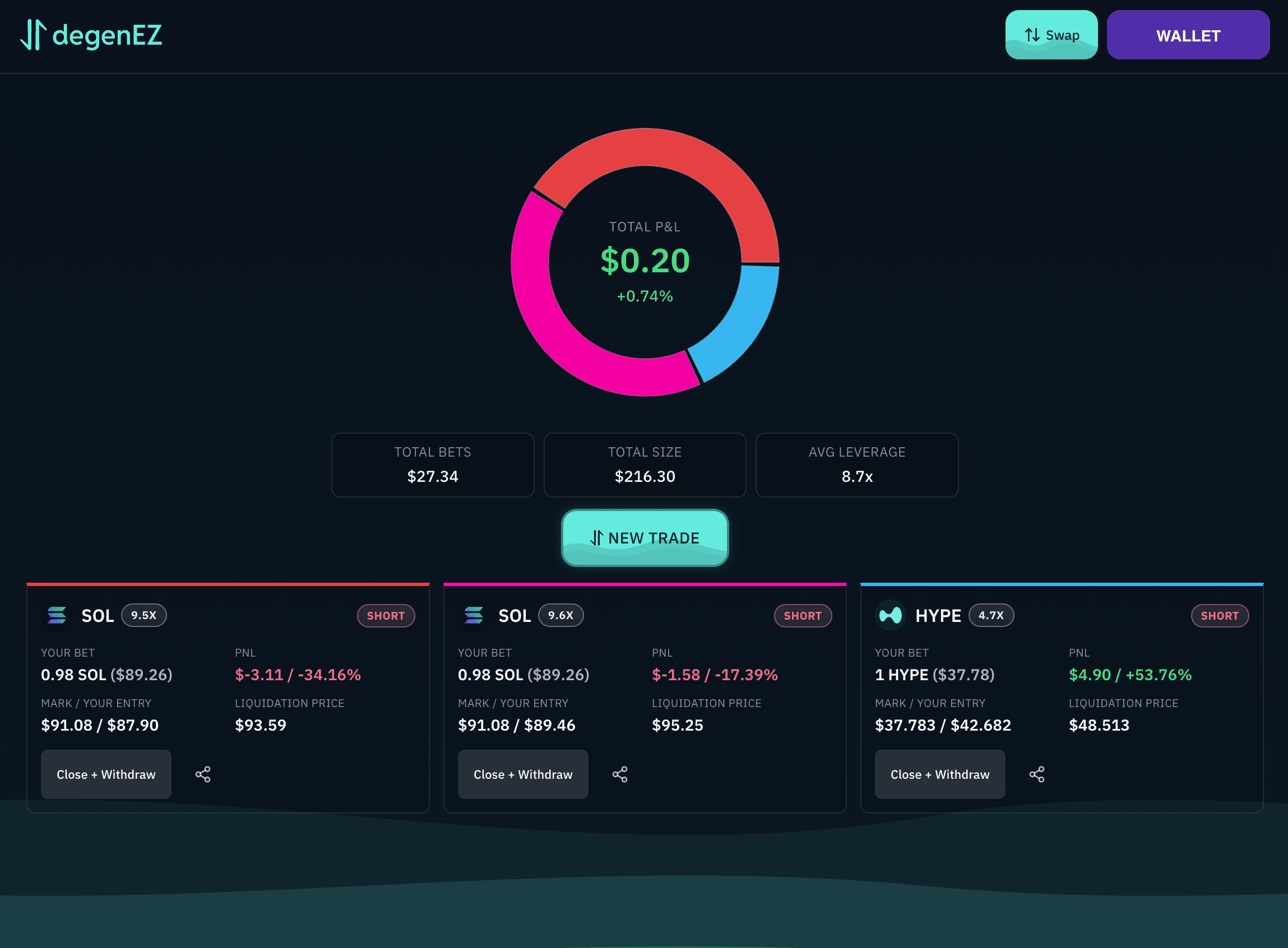This screenshot has width=1288, height=948.
Task: Close + Withdraw the HYPE position
Action: tap(939, 774)
